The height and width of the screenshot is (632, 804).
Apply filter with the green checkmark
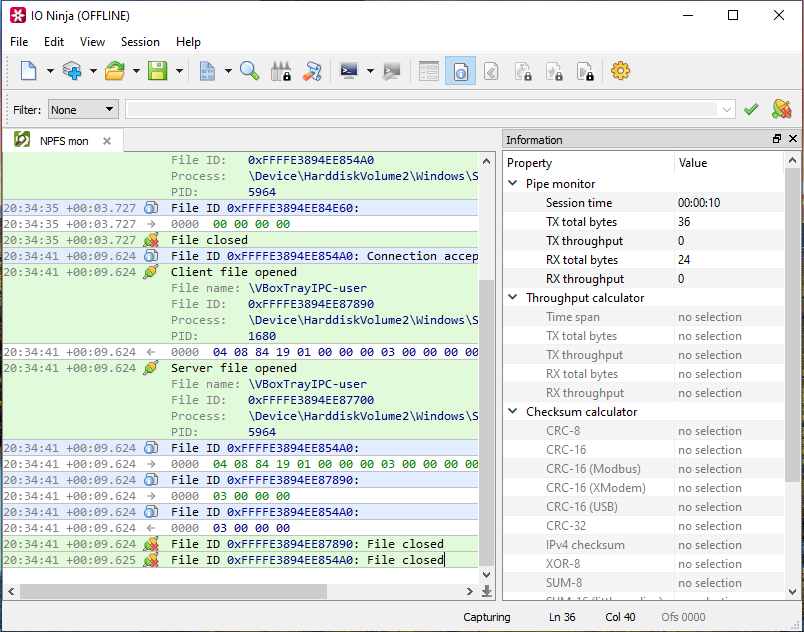pyautogui.click(x=751, y=109)
